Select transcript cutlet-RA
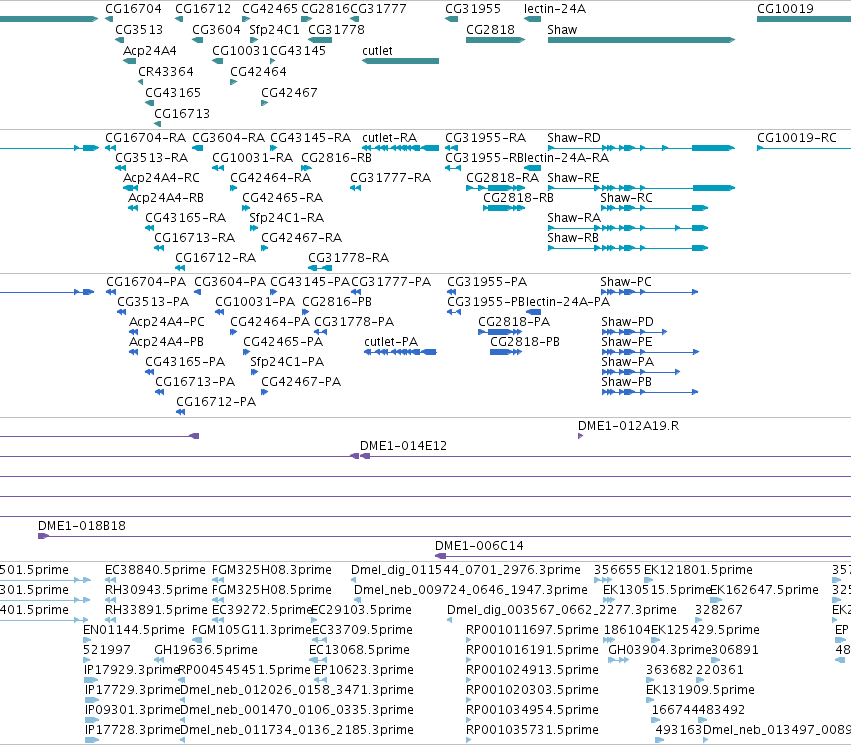Screen dimensions: 851x745 point(390,138)
